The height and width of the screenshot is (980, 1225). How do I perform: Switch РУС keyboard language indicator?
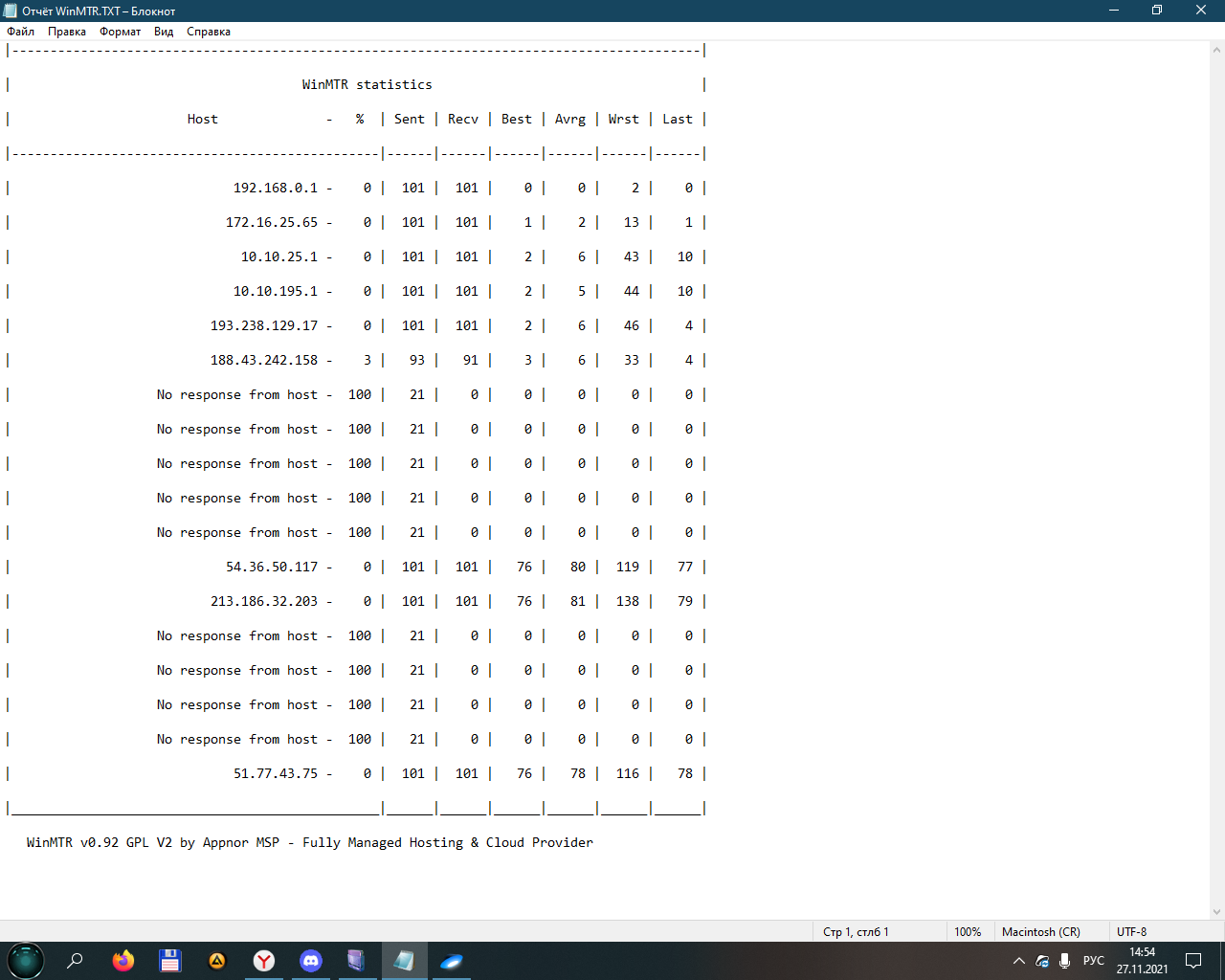1093,961
